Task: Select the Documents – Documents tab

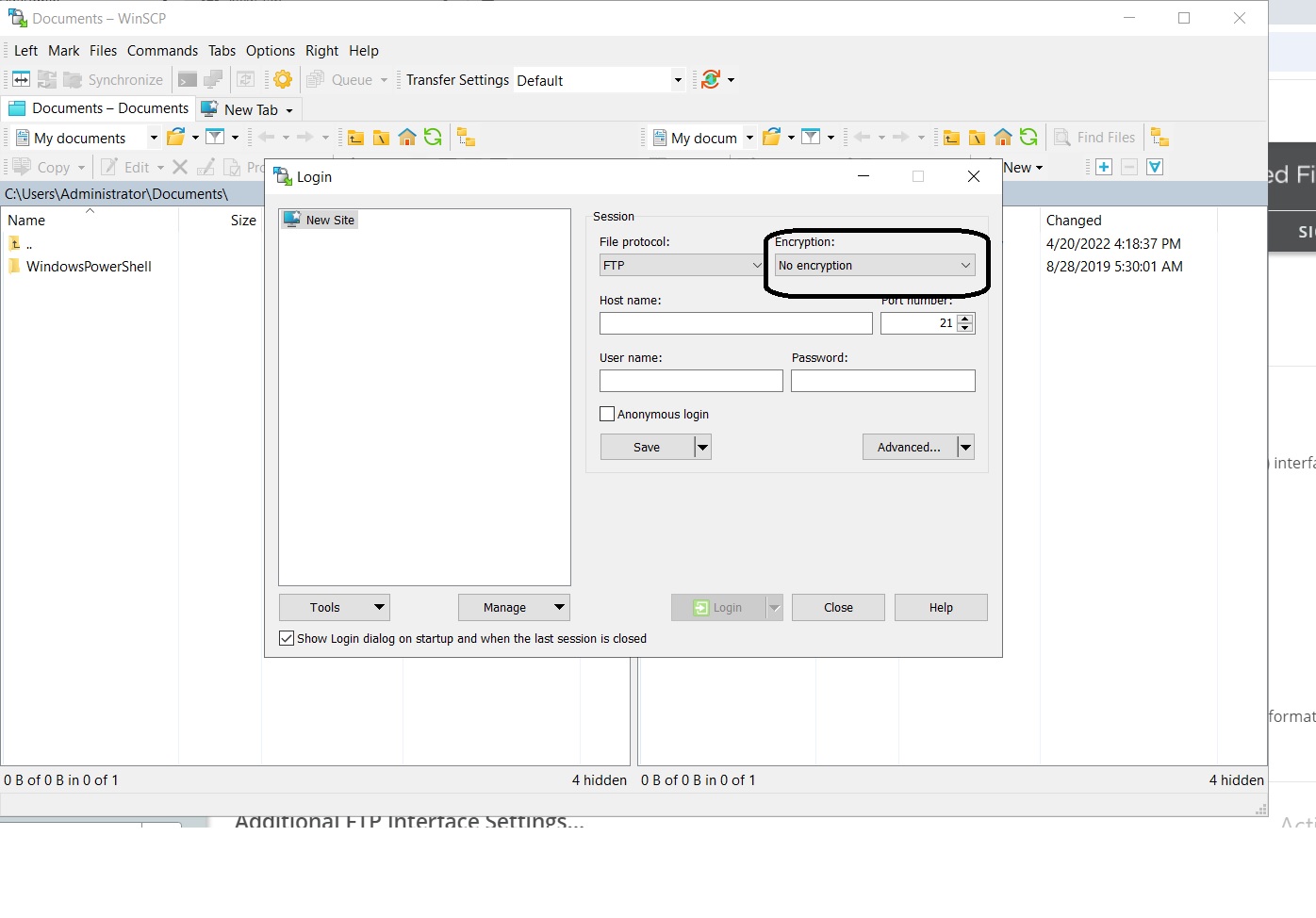Action: [99, 108]
